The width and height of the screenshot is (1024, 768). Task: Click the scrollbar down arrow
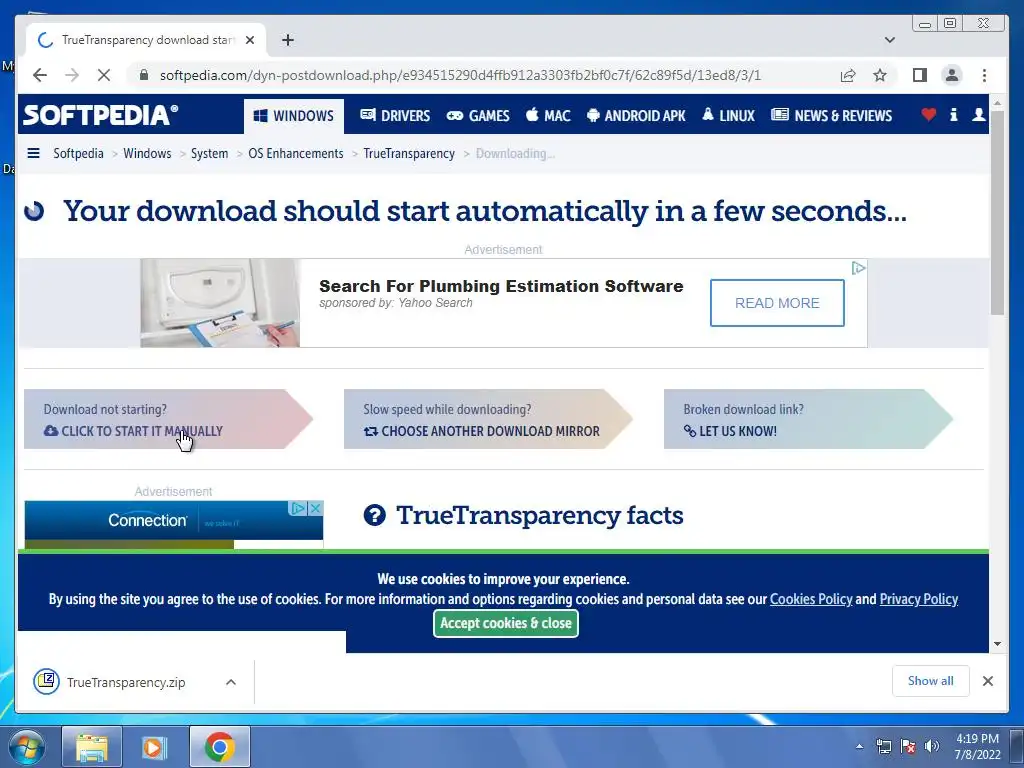(997, 644)
